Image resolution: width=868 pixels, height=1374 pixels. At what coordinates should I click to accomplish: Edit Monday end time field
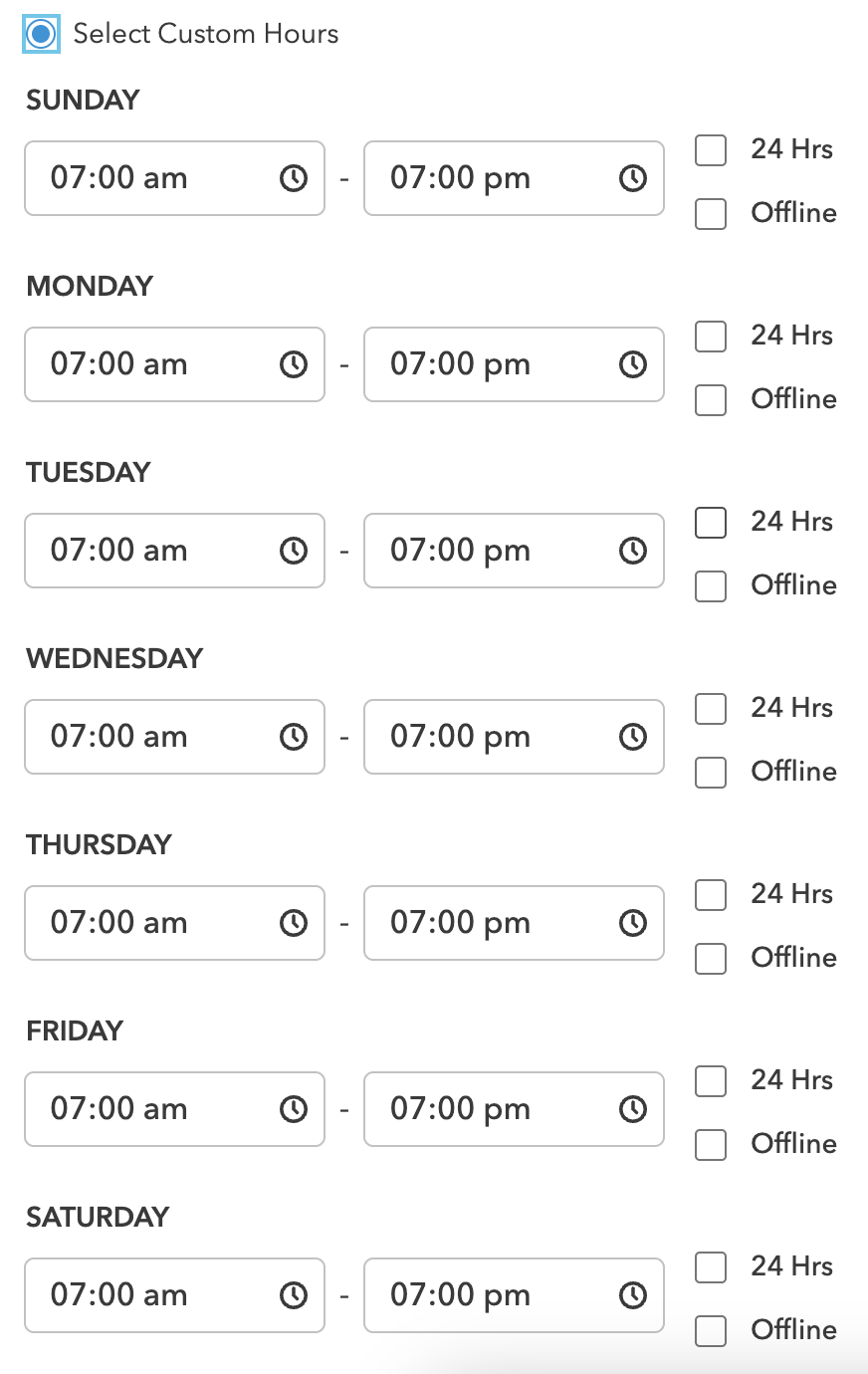pyautogui.click(x=514, y=364)
